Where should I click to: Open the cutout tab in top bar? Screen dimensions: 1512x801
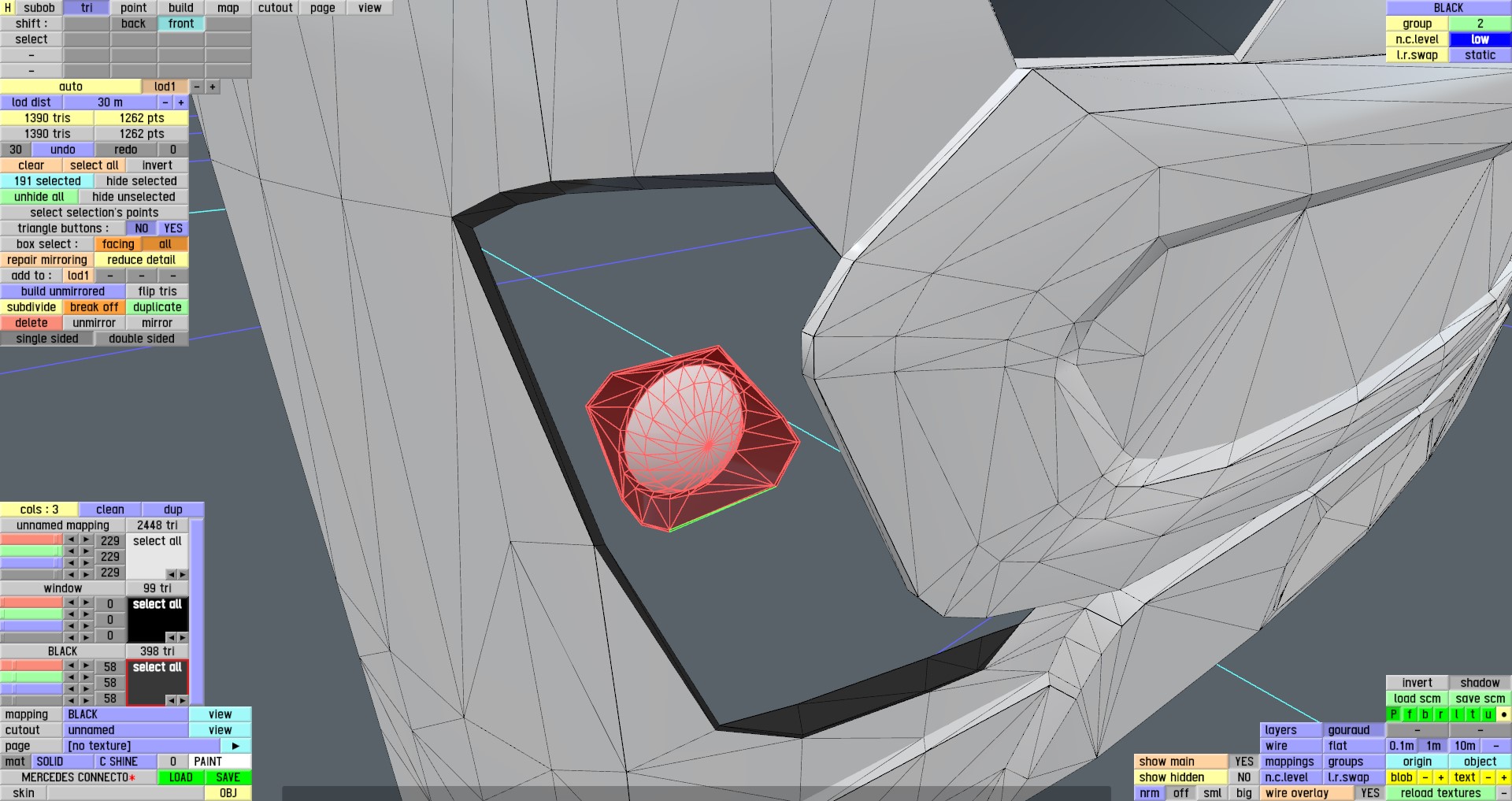pos(276,8)
